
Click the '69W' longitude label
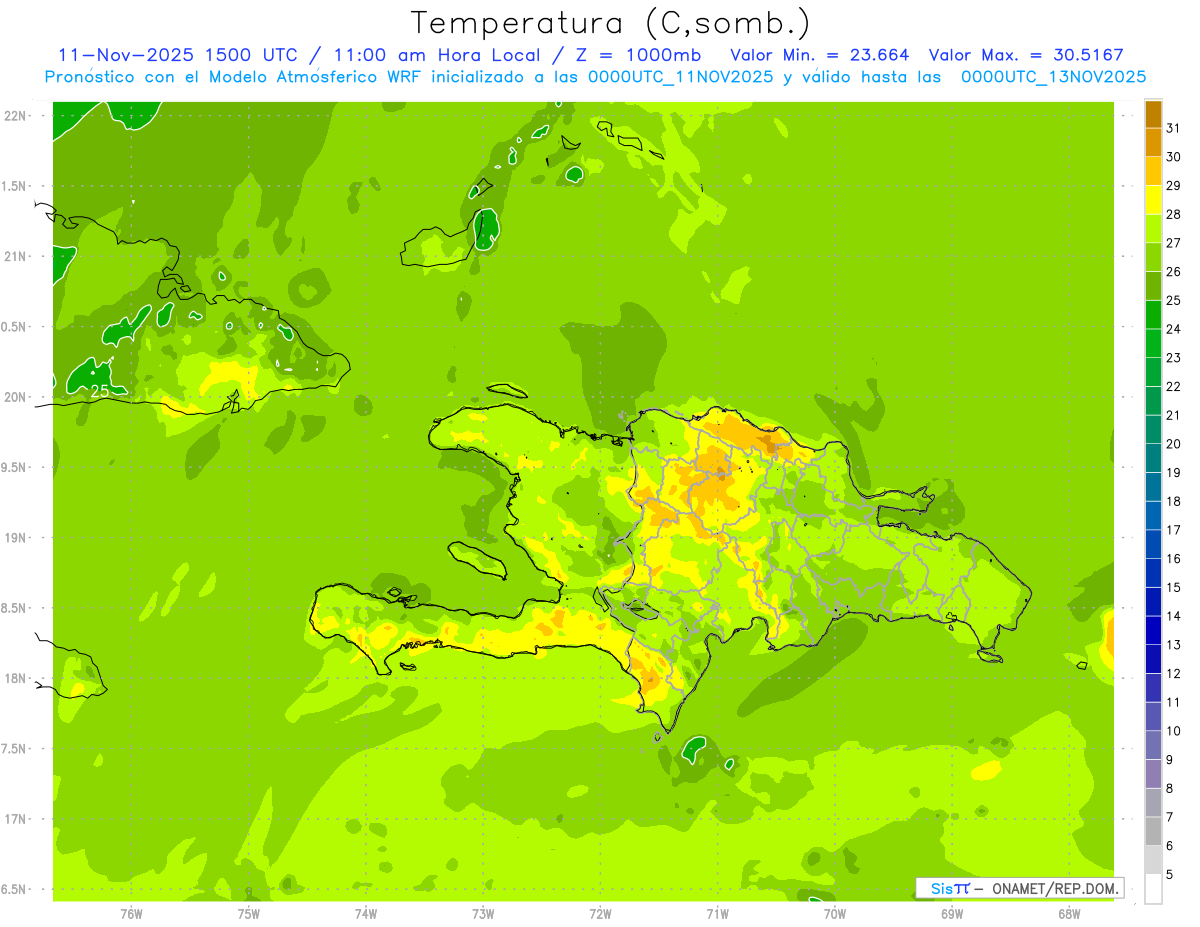pyautogui.click(x=952, y=913)
